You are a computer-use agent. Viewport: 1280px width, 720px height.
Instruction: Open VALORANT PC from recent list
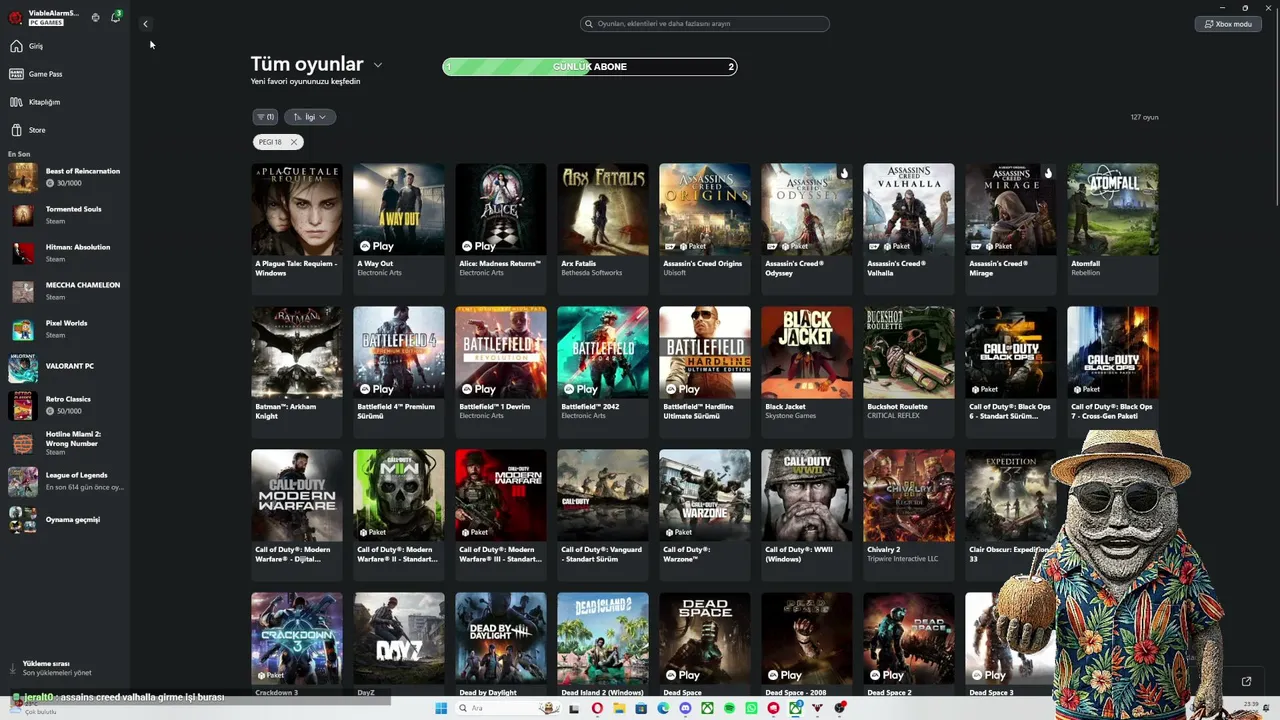[65, 367]
